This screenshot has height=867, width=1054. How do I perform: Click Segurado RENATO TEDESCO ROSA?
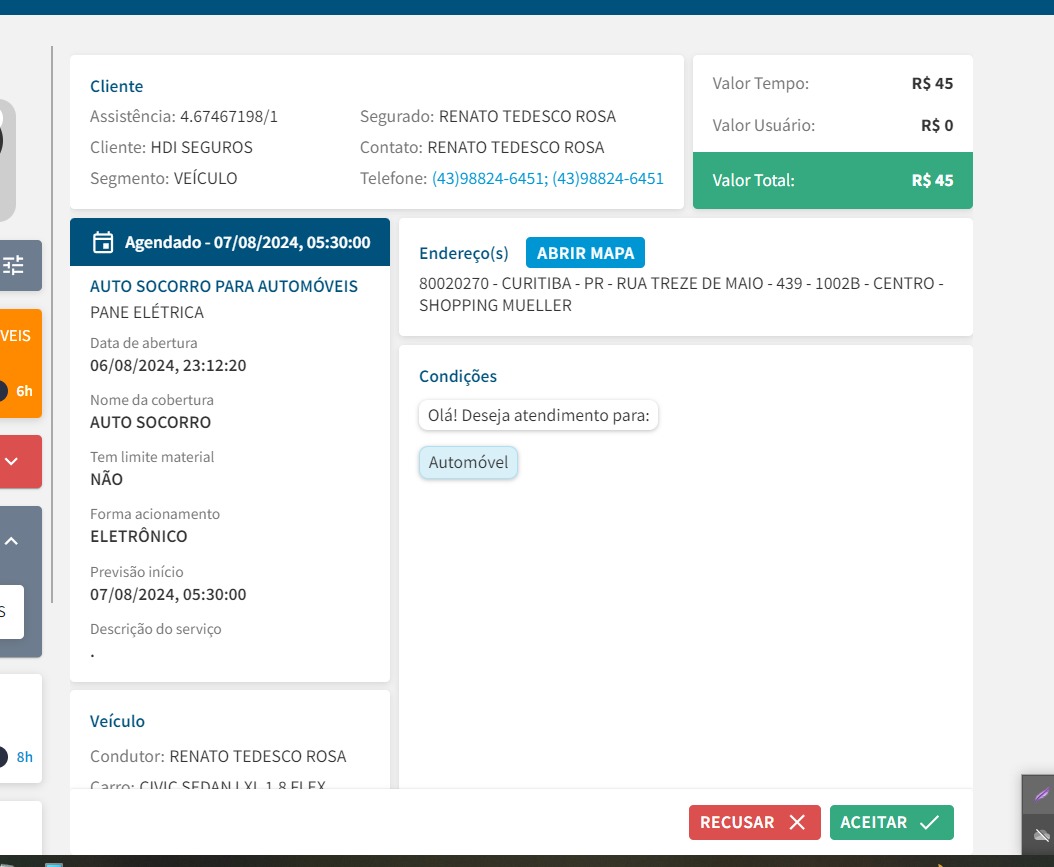pos(527,116)
